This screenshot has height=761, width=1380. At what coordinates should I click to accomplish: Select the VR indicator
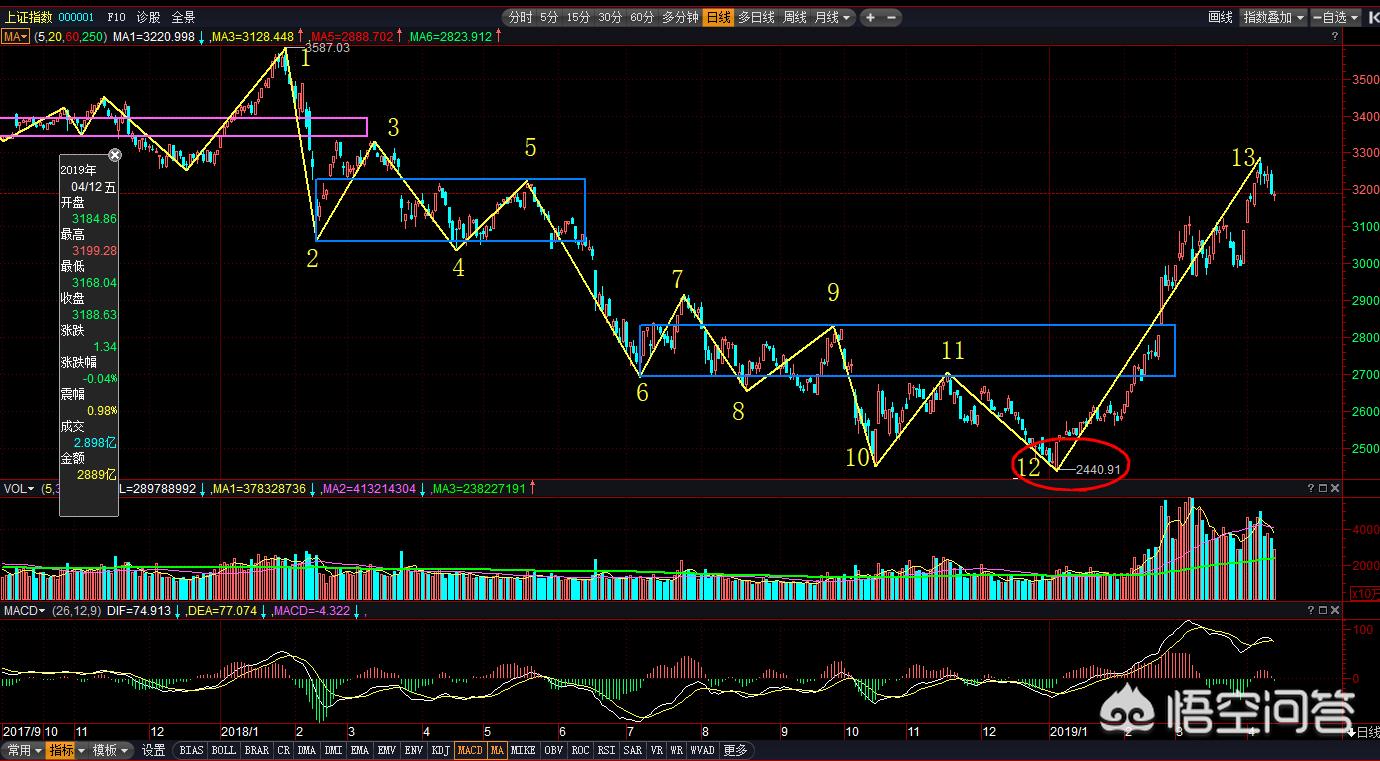point(656,750)
